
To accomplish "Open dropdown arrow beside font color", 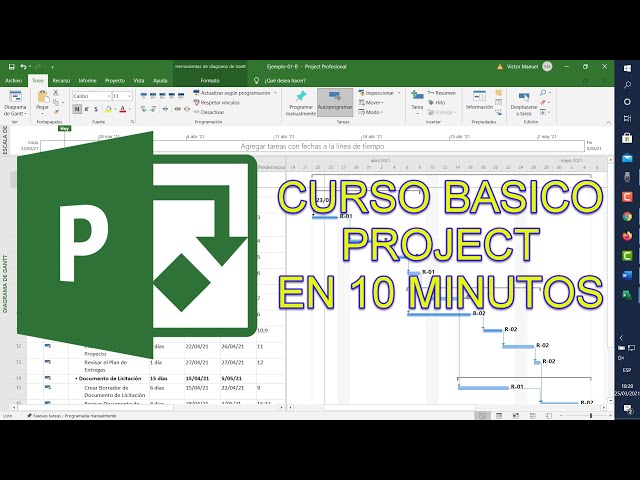I will point(130,109).
